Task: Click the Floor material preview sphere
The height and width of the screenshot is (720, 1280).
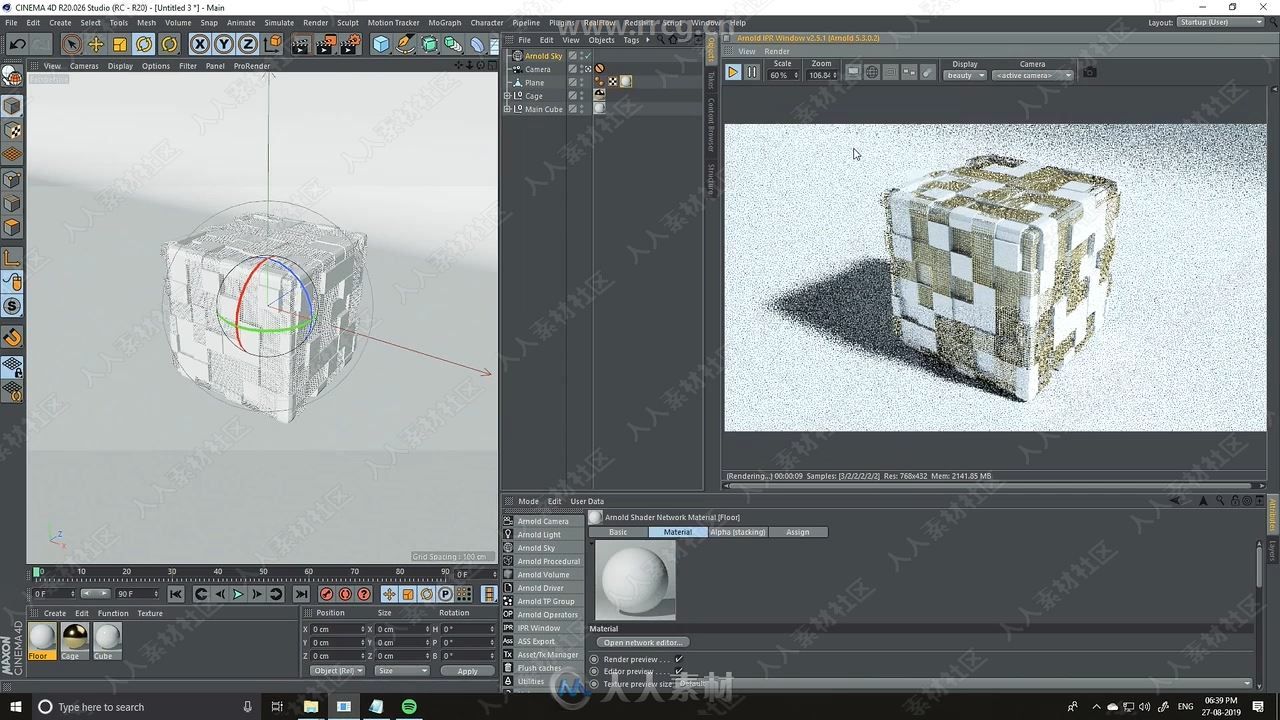Action: [635, 580]
